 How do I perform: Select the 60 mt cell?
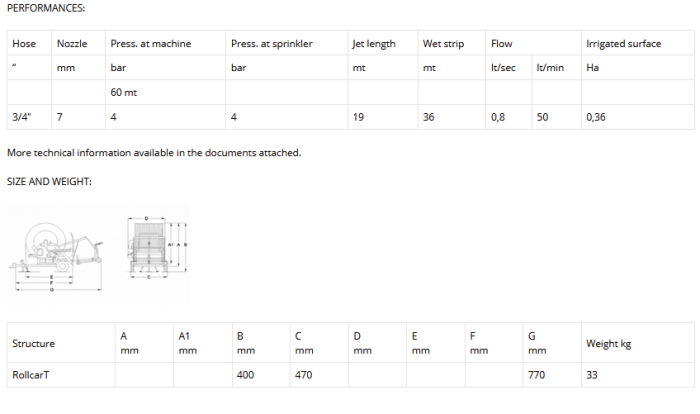(124, 93)
